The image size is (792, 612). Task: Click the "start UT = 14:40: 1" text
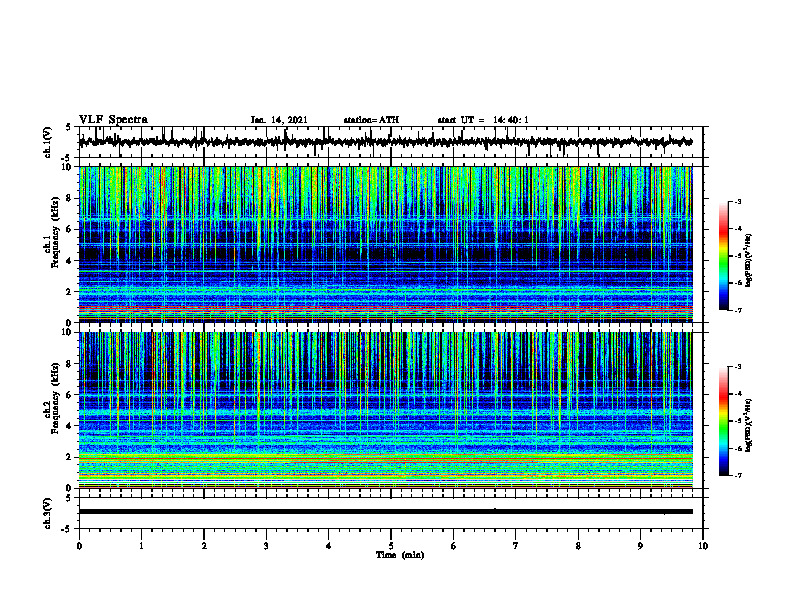483,120
